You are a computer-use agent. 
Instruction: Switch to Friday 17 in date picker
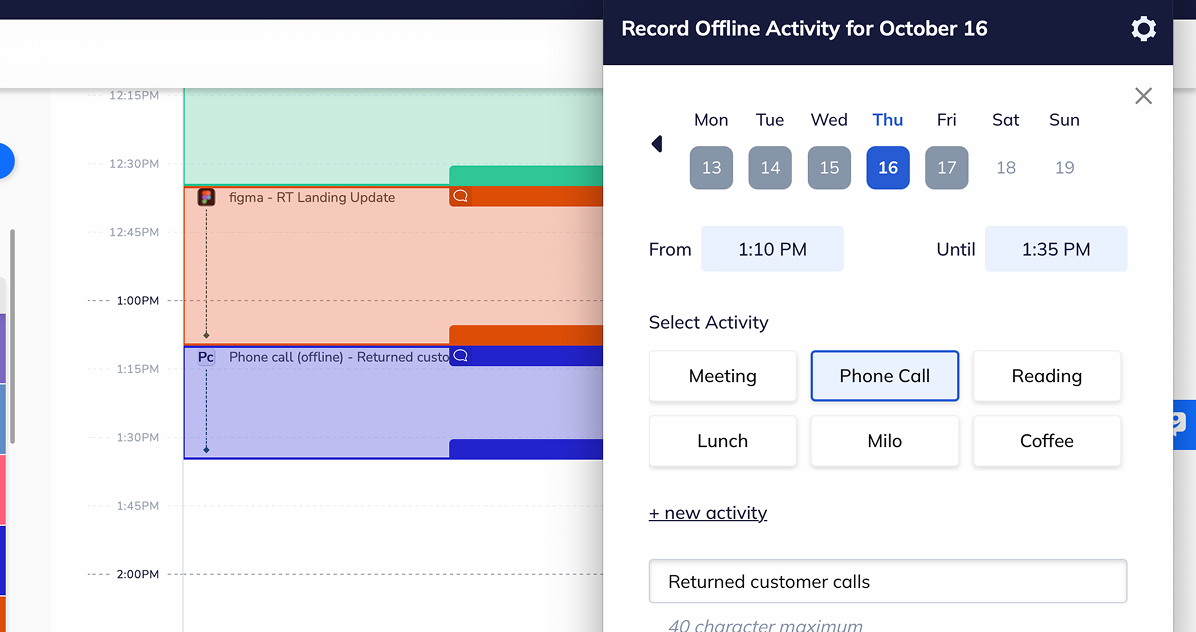pyautogui.click(x=946, y=167)
